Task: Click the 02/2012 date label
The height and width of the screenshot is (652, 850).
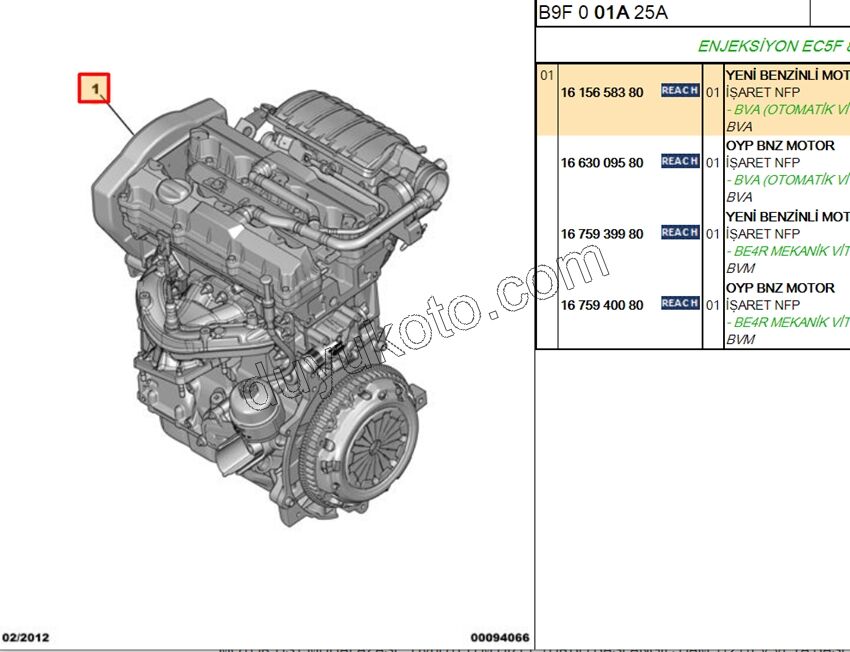Action: 22,634
